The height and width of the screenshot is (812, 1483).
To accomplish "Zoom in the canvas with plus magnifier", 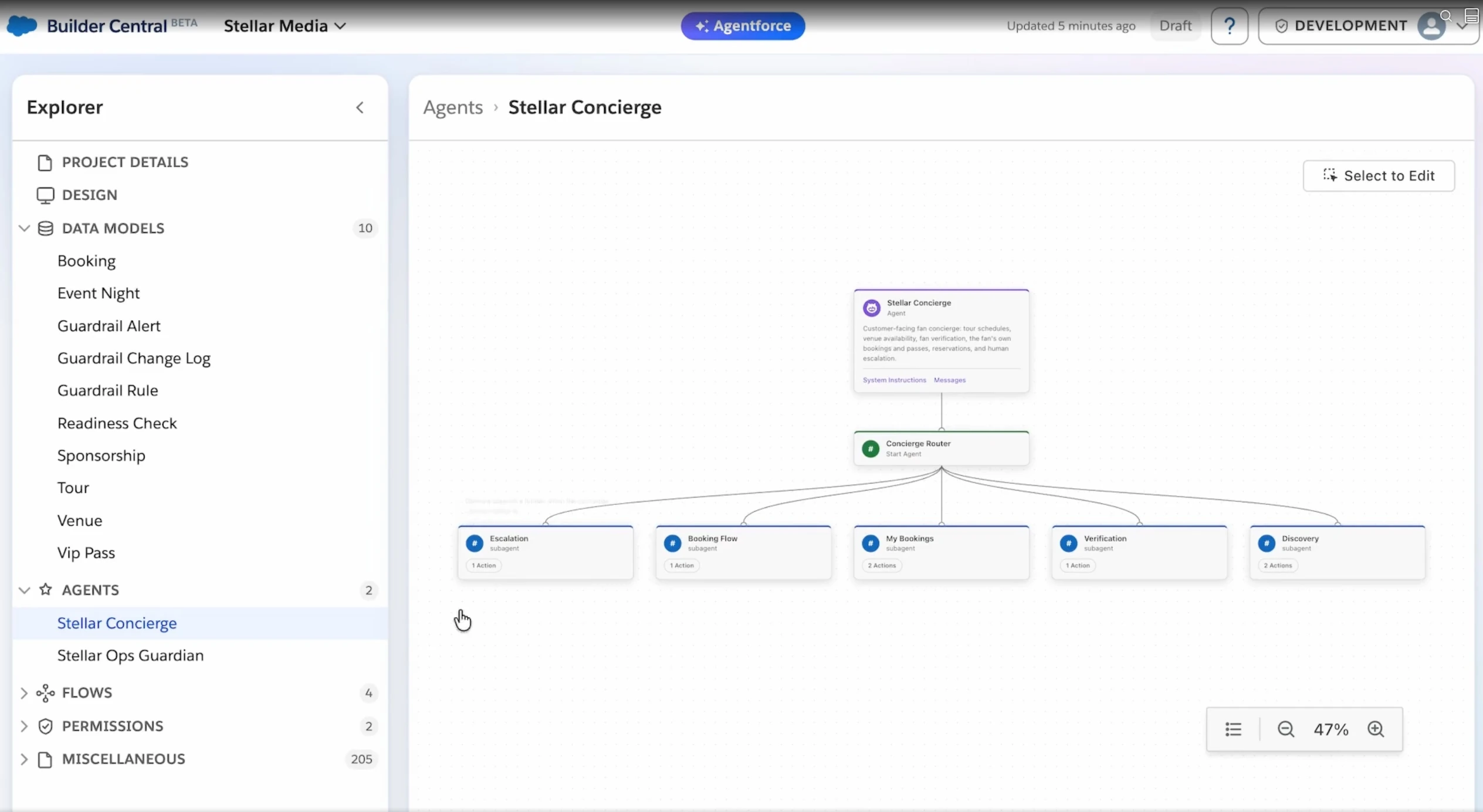I will coord(1376,729).
